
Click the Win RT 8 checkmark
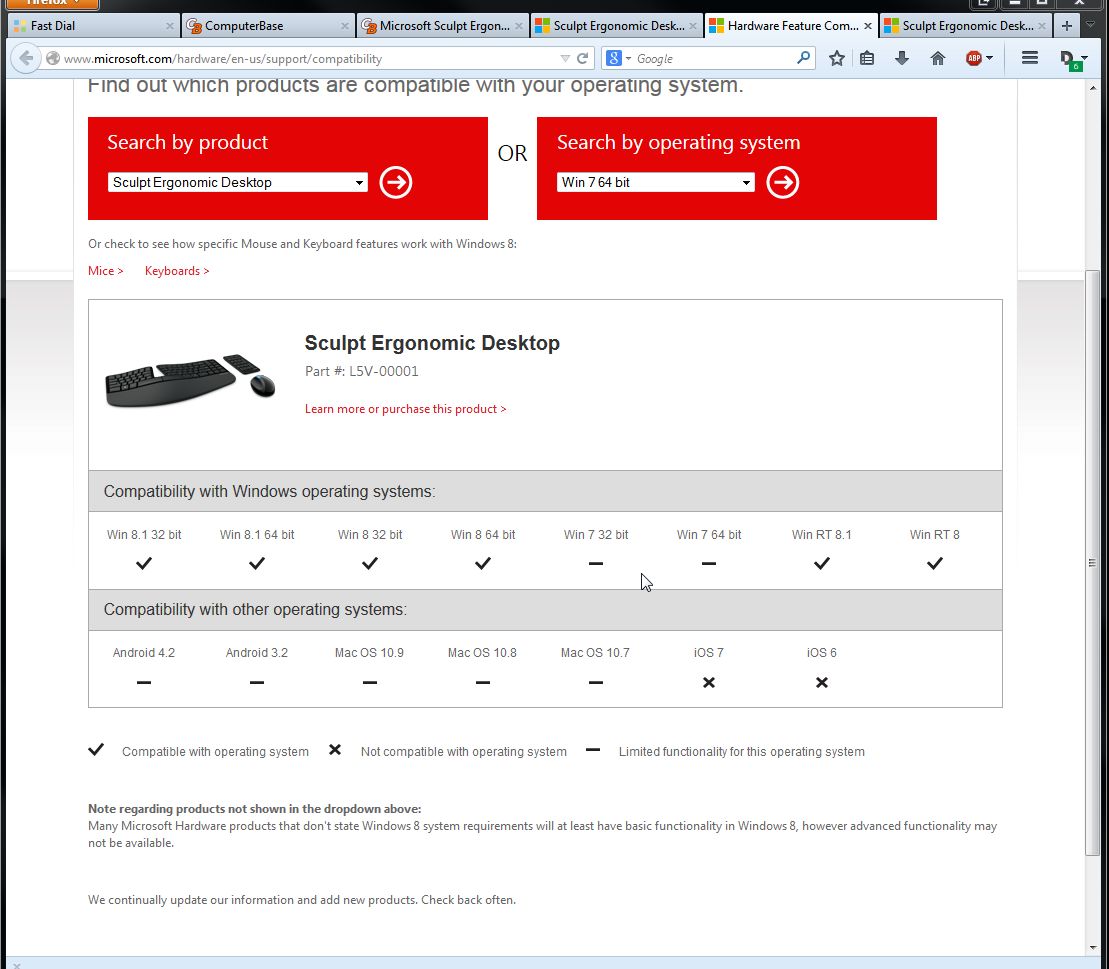[934, 564]
